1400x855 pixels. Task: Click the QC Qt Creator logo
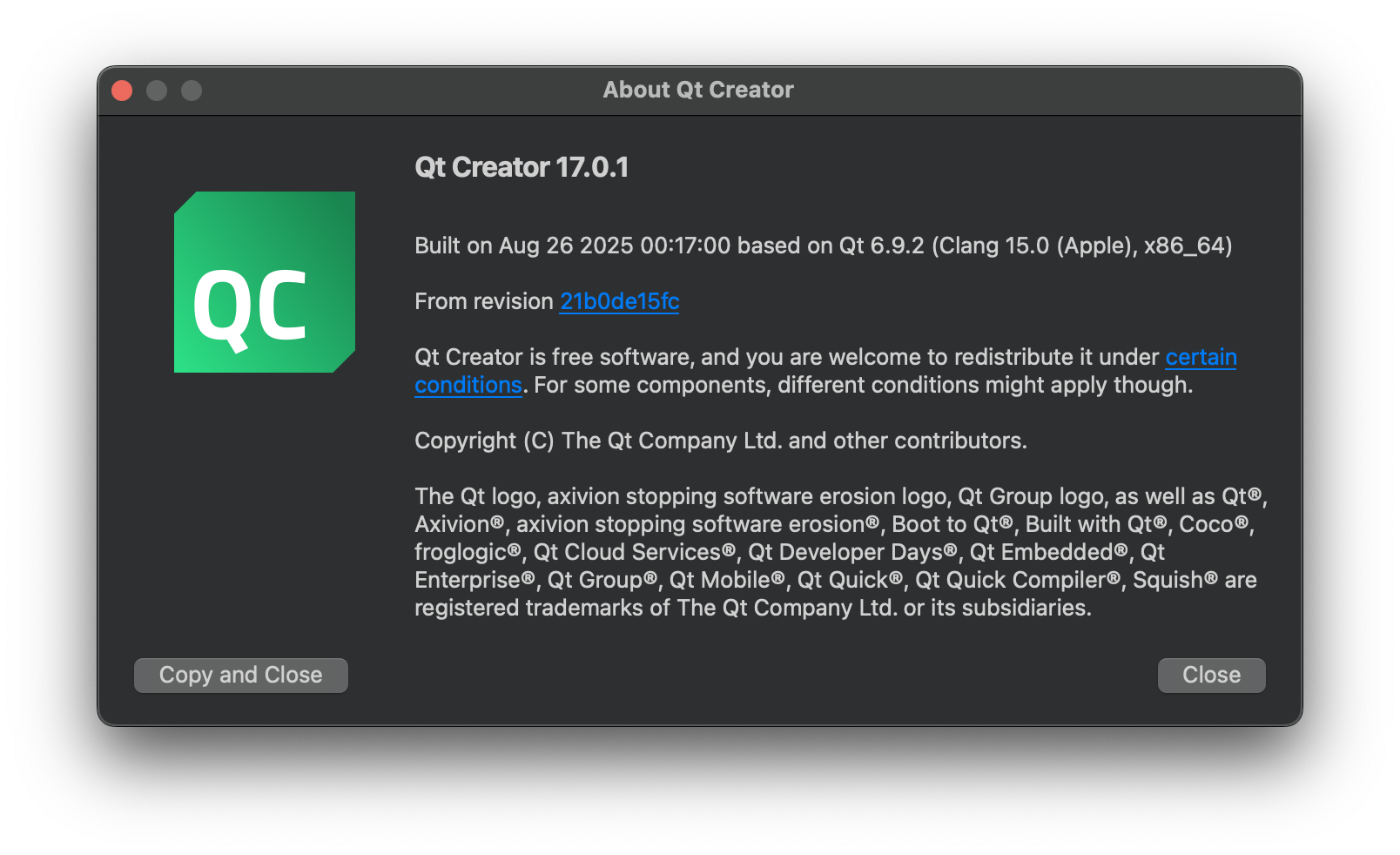[x=264, y=283]
